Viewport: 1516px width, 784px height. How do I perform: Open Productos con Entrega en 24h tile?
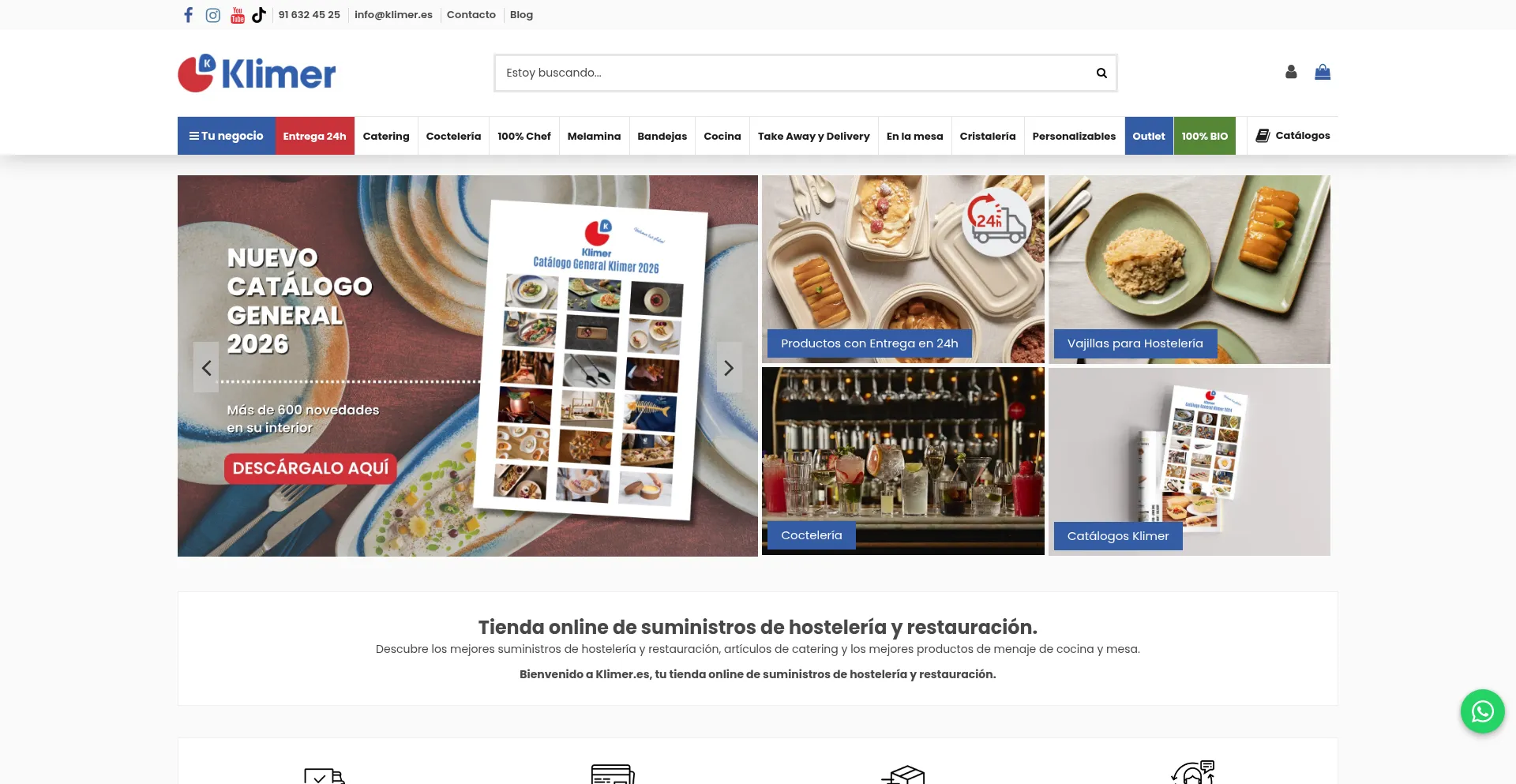click(903, 269)
